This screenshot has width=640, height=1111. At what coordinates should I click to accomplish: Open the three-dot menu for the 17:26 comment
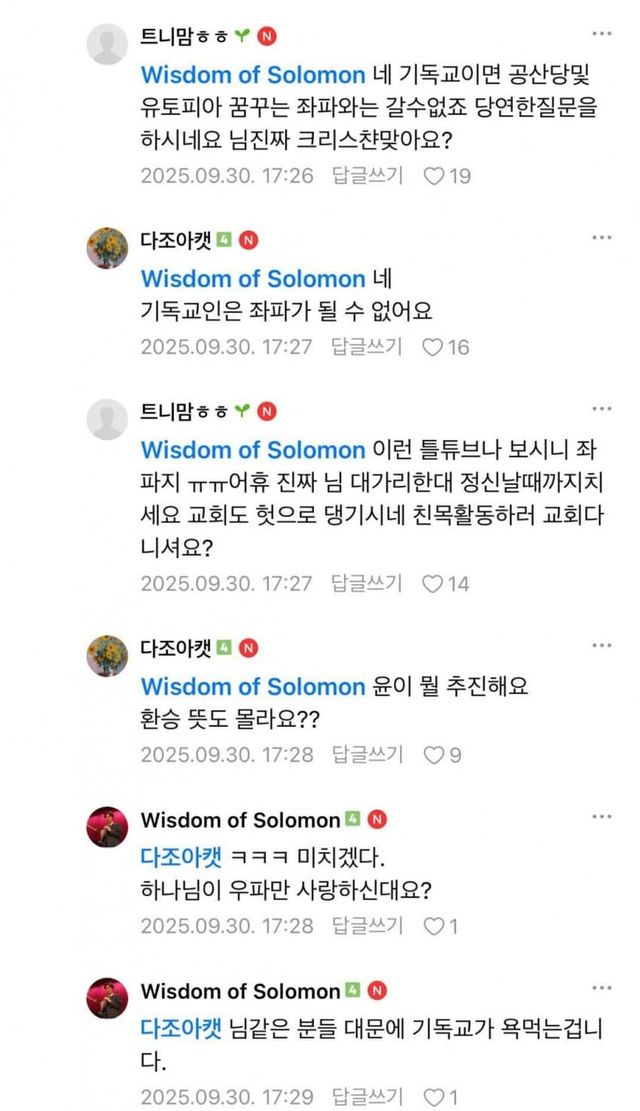point(601,35)
